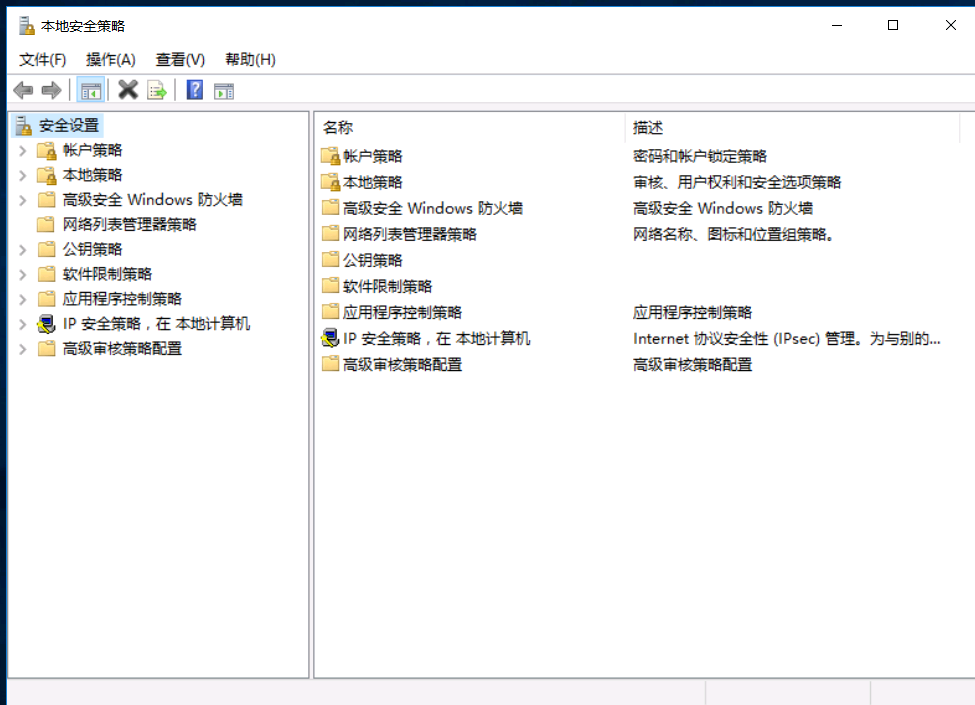This screenshot has height=705, width=975.
Task: Expand the 帐户策略 tree node
Action: click(x=22, y=150)
